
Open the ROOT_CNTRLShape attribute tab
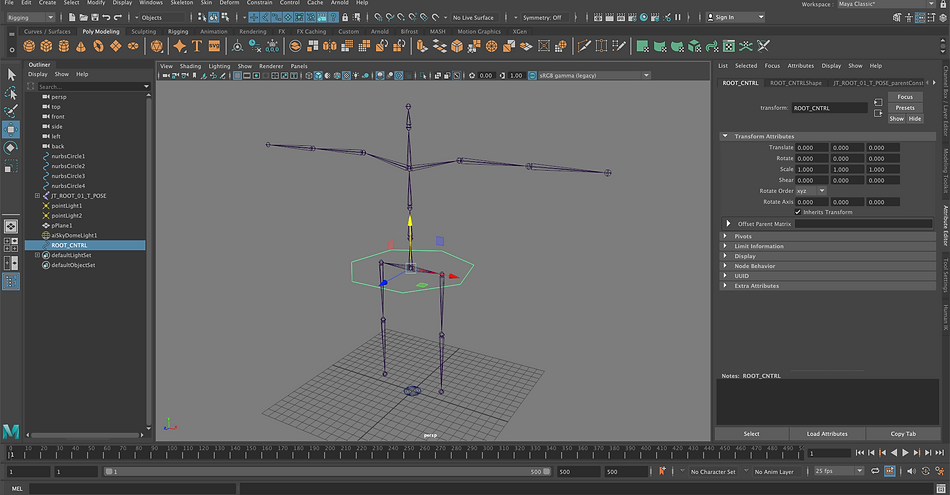pyautogui.click(x=796, y=83)
